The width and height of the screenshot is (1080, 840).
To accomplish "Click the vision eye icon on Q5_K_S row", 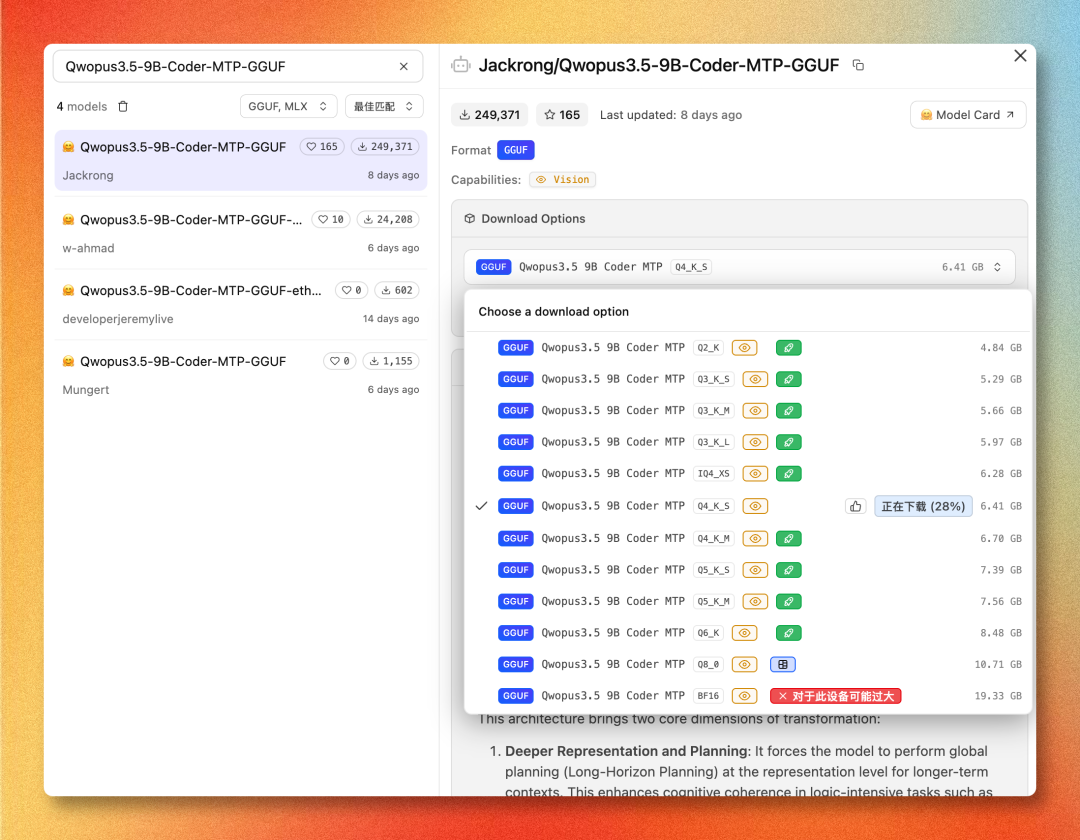I will [756, 570].
